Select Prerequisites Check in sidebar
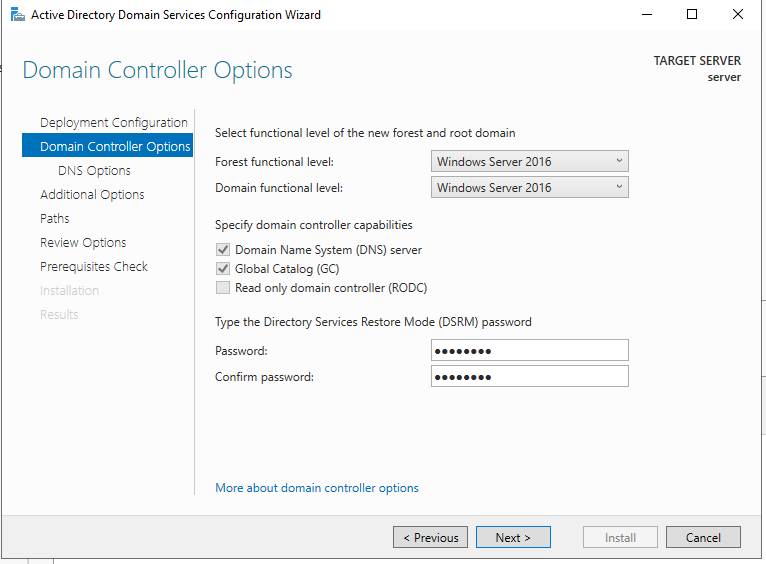 [x=94, y=266]
